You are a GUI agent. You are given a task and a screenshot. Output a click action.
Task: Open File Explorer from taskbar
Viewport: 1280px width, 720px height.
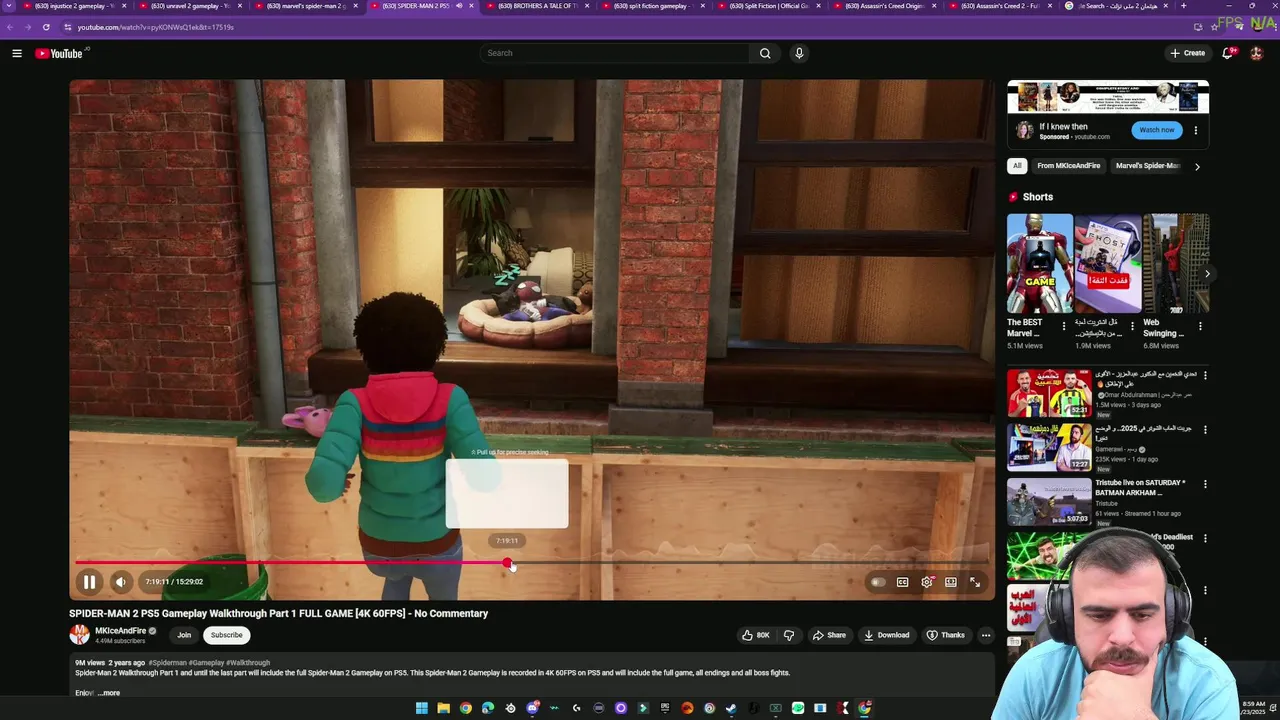click(x=443, y=708)
